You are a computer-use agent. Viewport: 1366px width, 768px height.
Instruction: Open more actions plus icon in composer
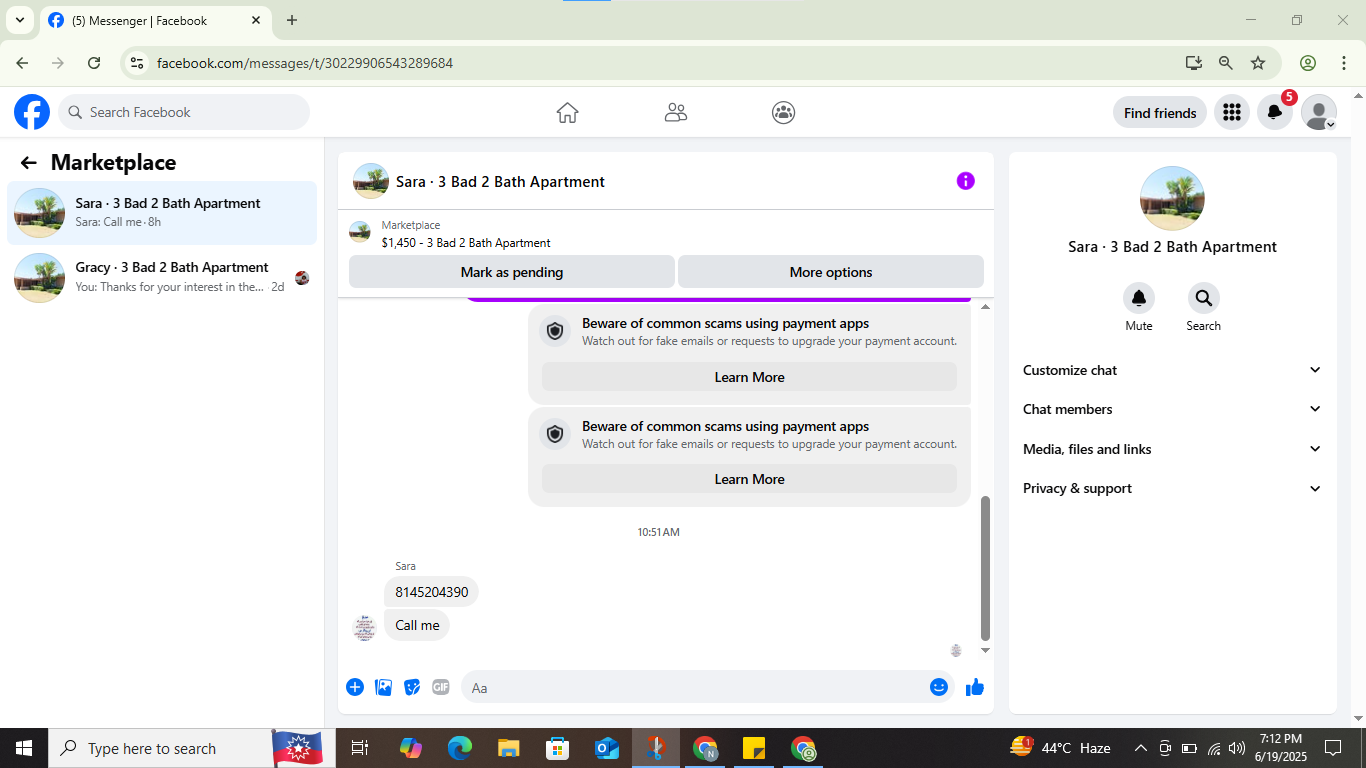coord(355,687)
